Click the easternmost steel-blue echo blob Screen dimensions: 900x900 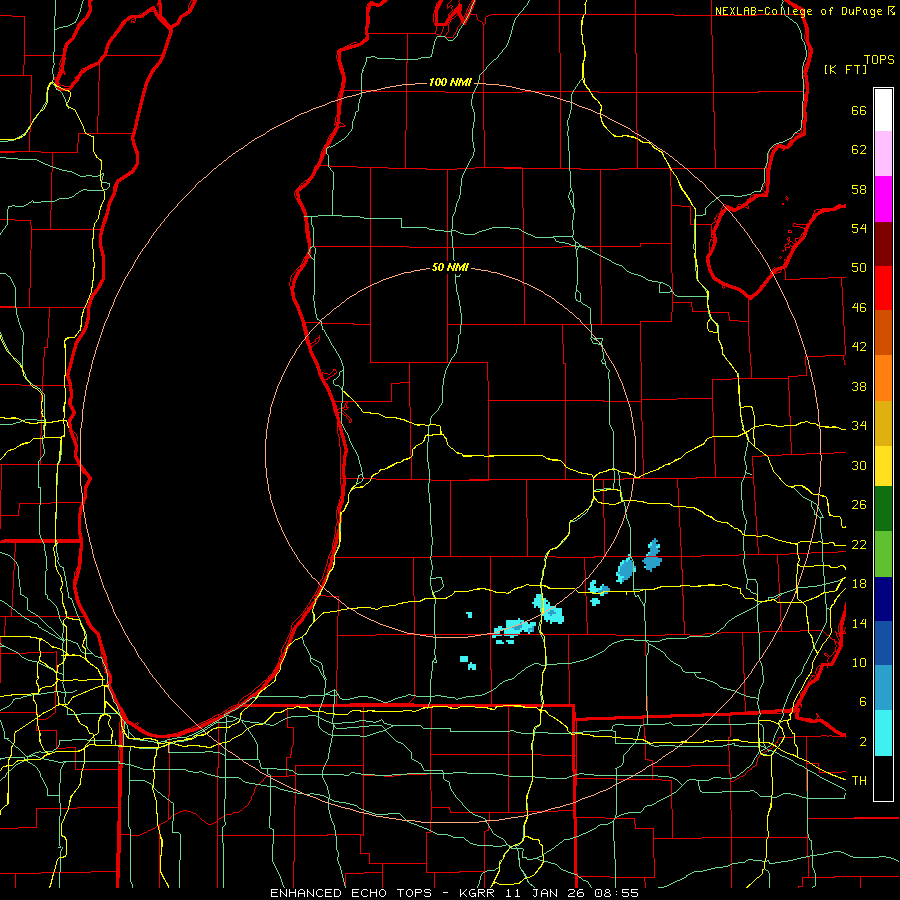653,556
